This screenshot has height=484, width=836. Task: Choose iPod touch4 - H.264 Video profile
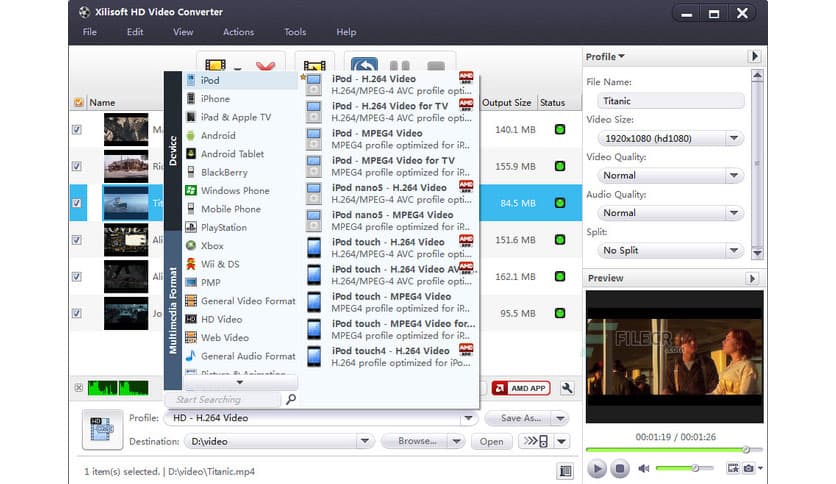[x=391, y=357]
